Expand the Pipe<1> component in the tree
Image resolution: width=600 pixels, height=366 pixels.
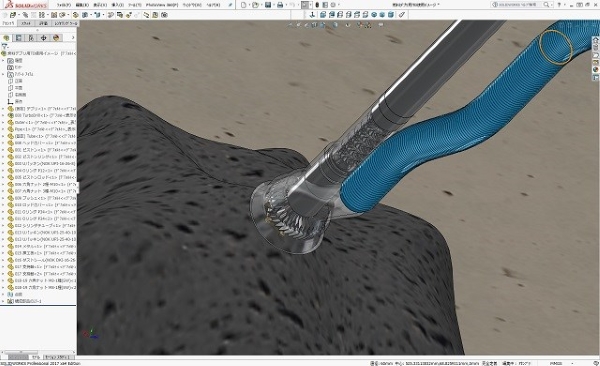pyautogui.click(x=3, y=129)
